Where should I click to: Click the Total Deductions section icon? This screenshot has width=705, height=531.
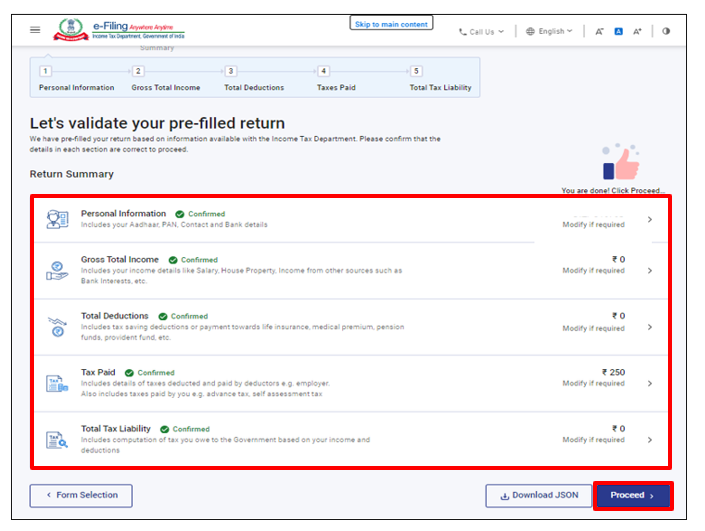point(58,327)
